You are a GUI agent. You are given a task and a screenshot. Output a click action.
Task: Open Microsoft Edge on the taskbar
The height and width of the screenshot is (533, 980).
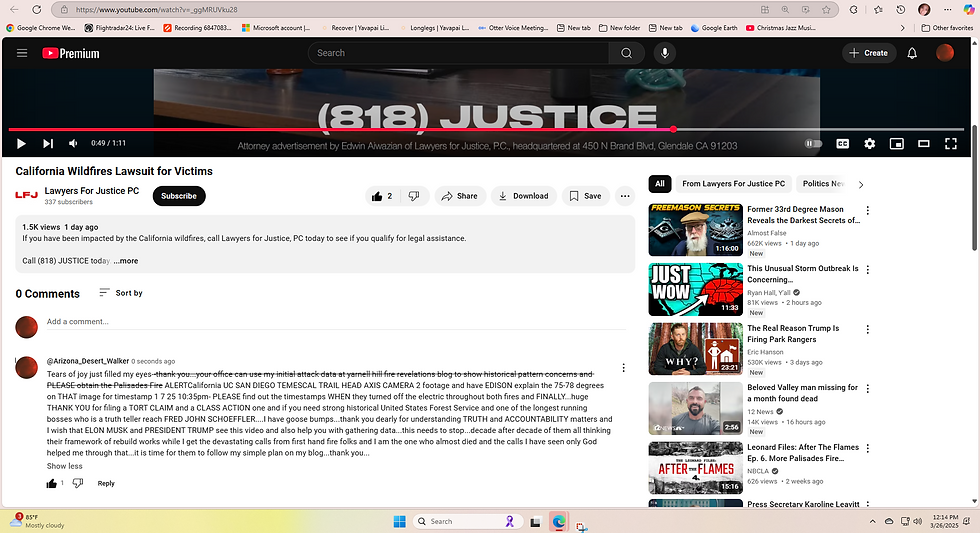[x=558, y=521]
